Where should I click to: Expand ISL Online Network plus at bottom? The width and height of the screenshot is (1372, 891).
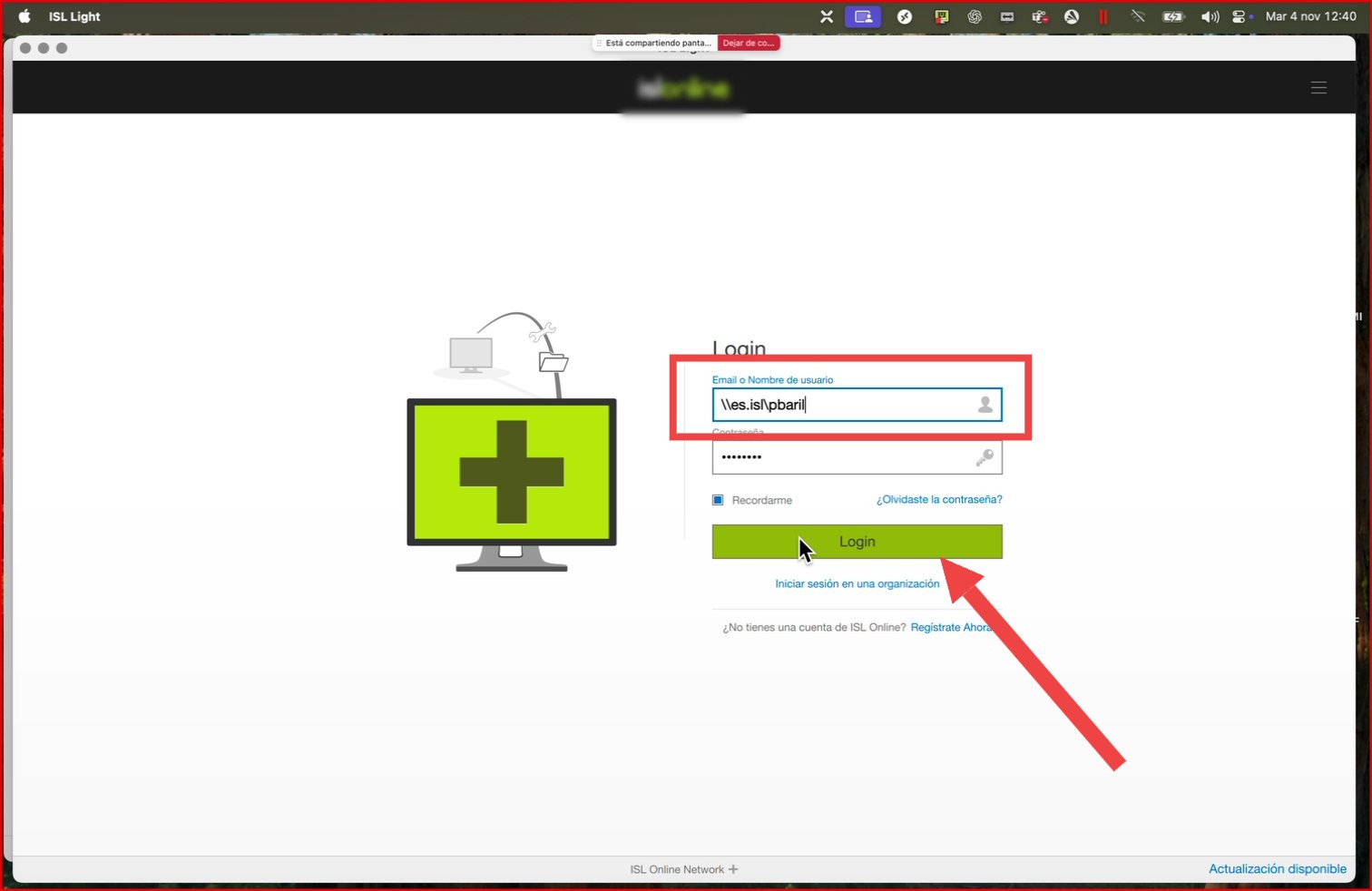pyautogui.click(x=733, y=869)
